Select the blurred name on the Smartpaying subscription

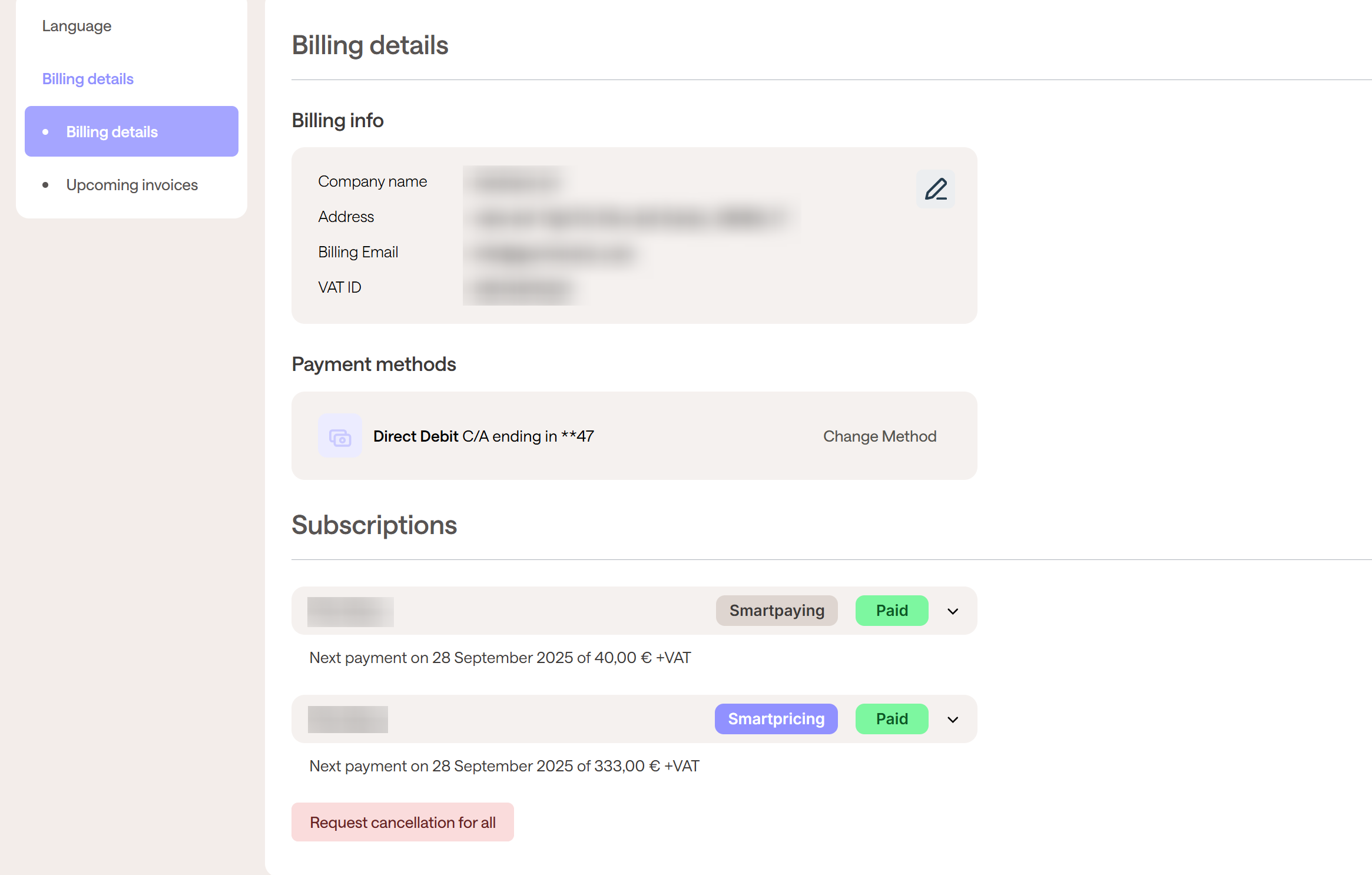point(350,612)
